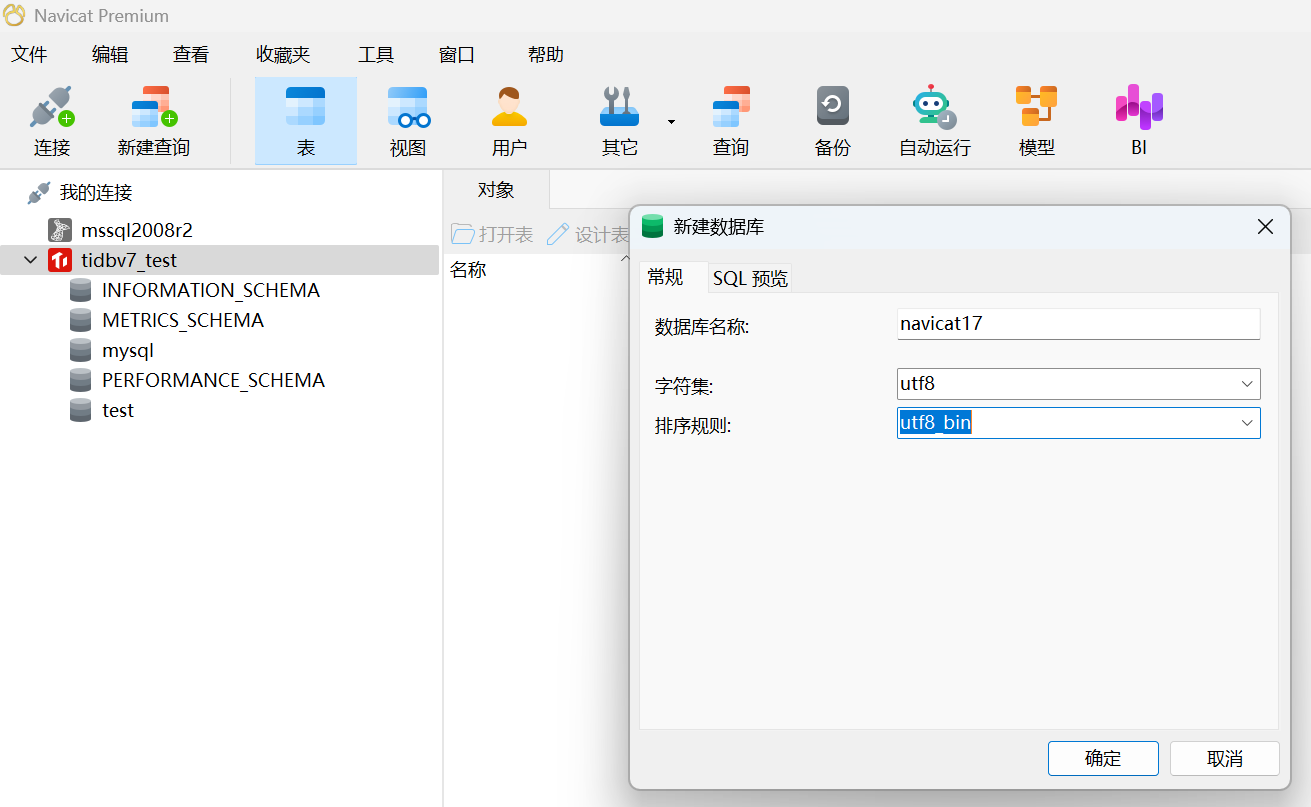Open the Backup (备份) toolbar icon
The height and width of the screenshot is (807, 1311).
click(833, 106)
